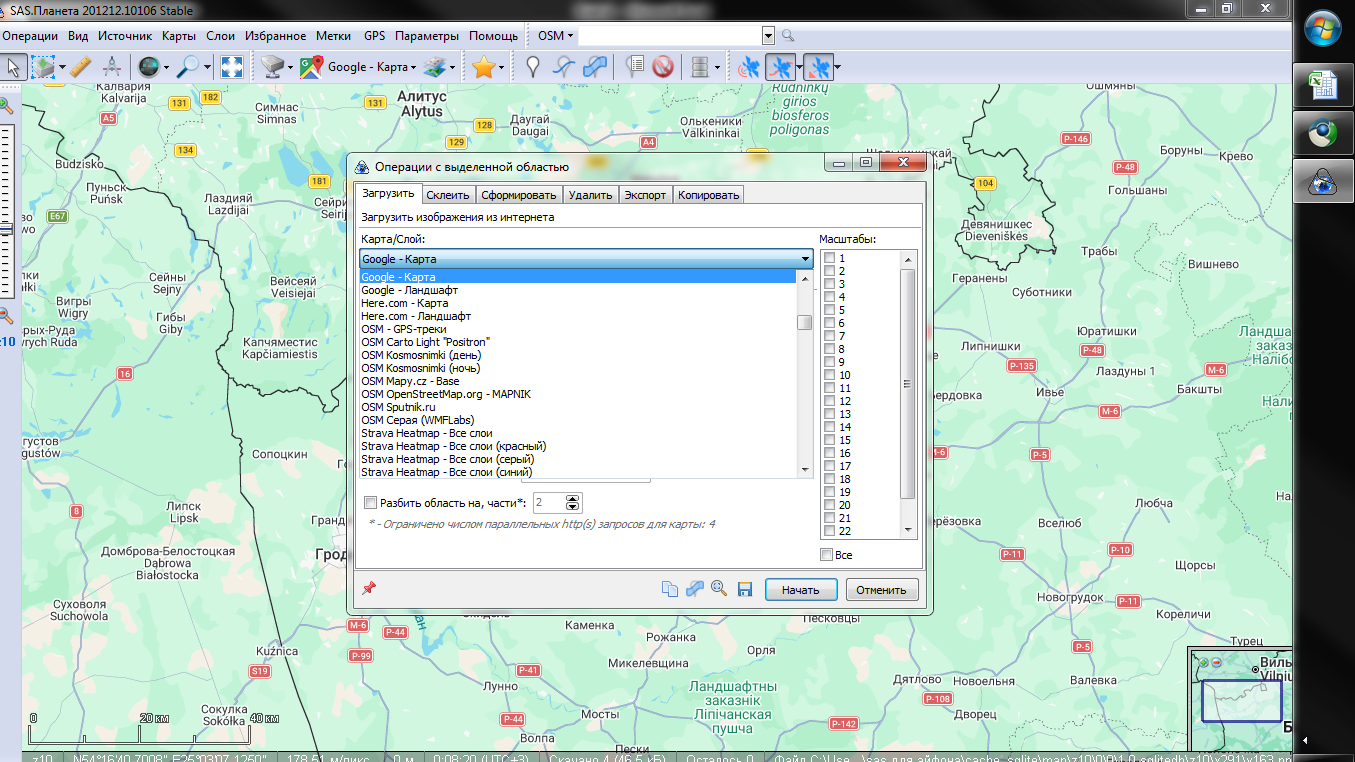Open the Карты menu
The width and height of the screenshot is (1355, 762).
click(x=179, y=35)
